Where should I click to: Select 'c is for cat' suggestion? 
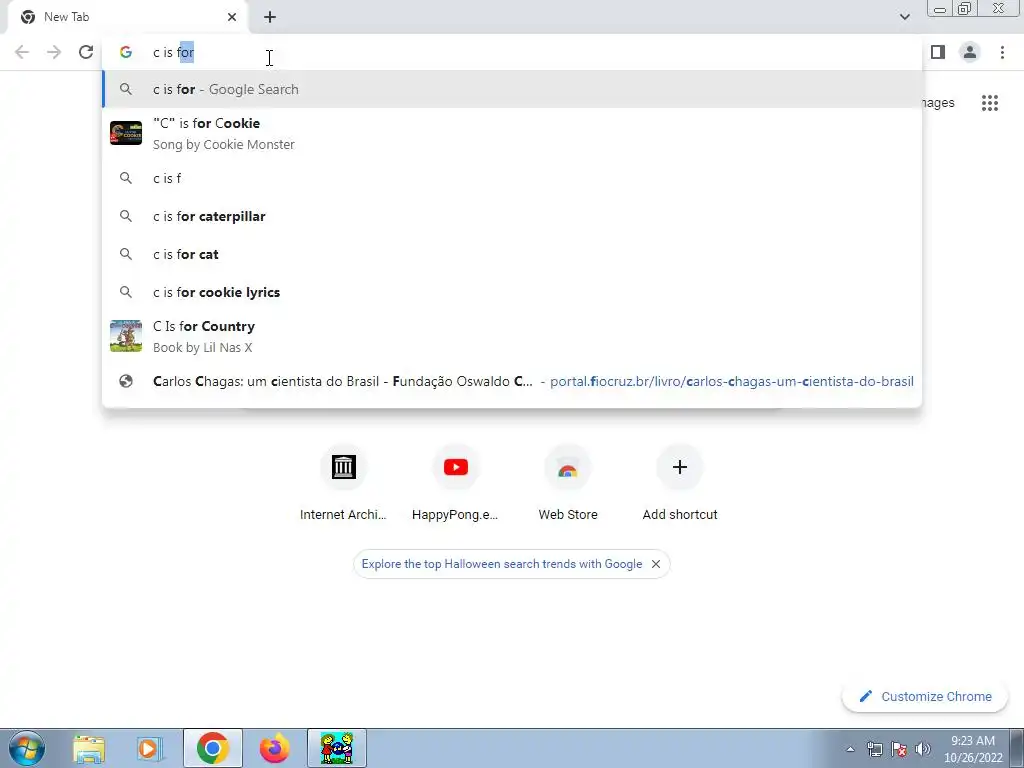512,254
